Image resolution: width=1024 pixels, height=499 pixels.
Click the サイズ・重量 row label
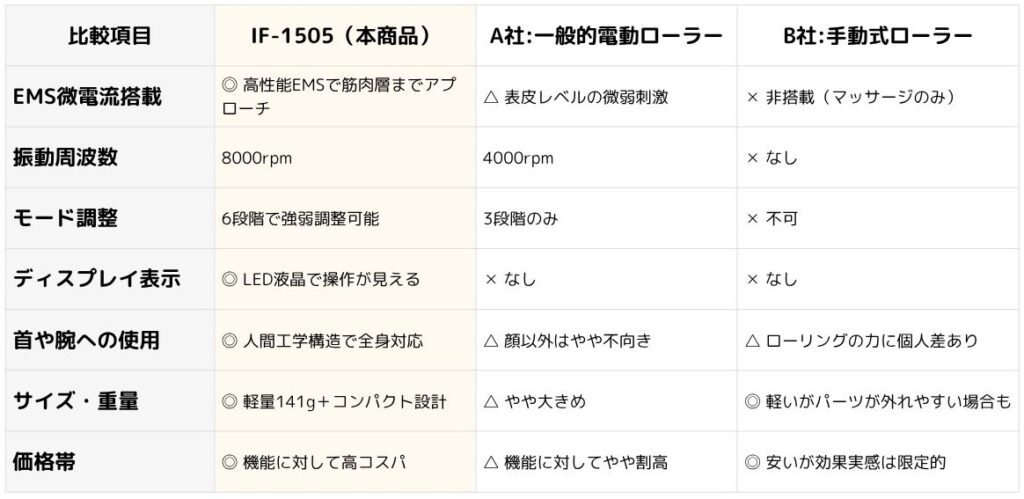coord(110,400)
